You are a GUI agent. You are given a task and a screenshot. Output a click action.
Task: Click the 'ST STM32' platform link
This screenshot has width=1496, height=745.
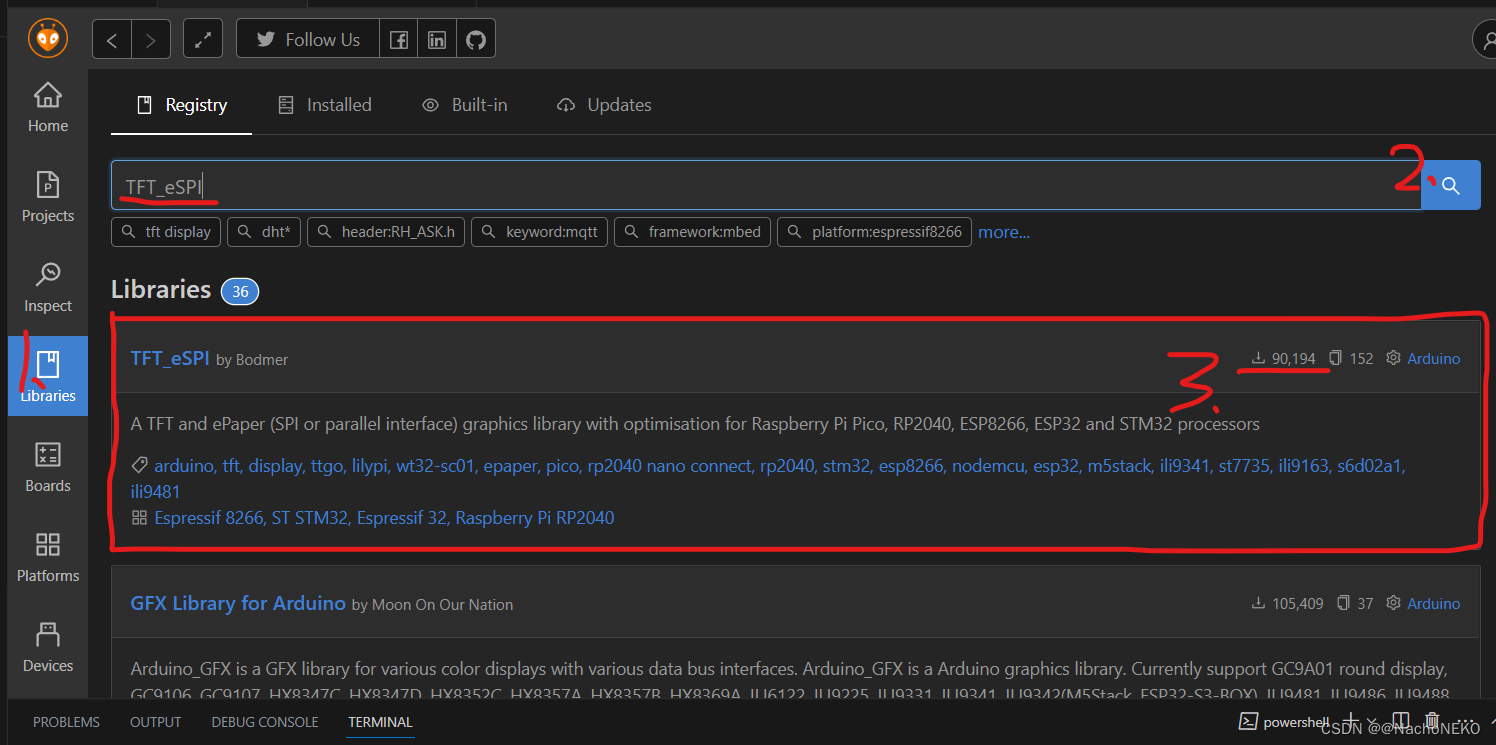(309, 518)
